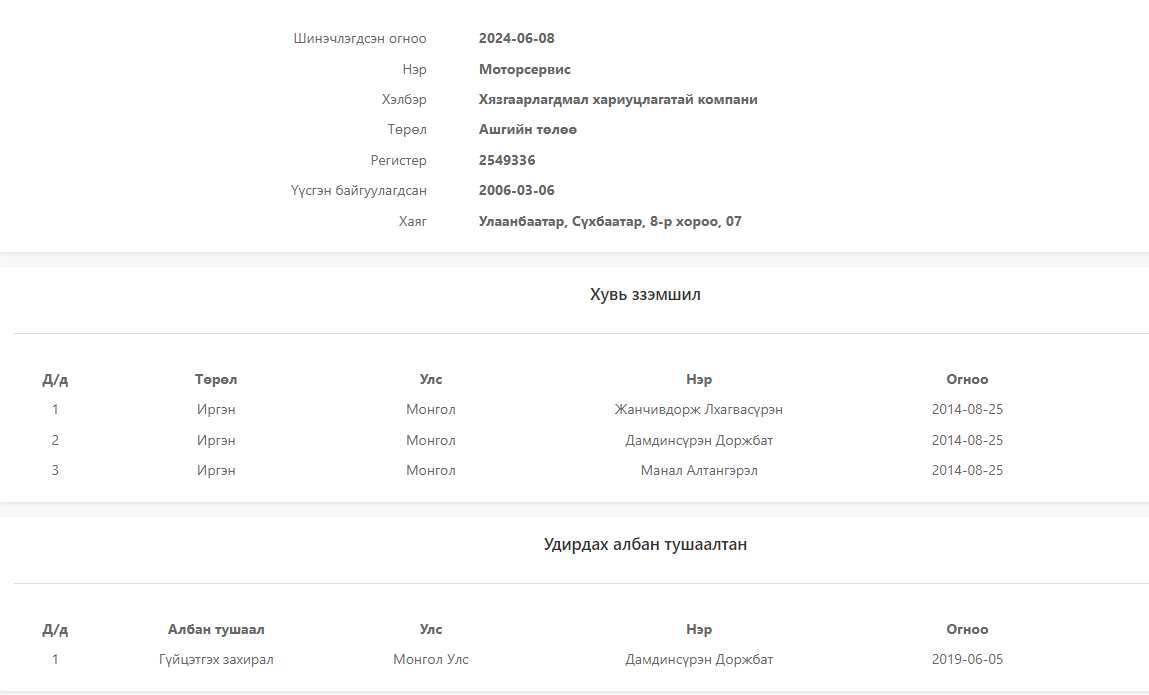Click the Ашгийн төлөө type value

[527, 130]
